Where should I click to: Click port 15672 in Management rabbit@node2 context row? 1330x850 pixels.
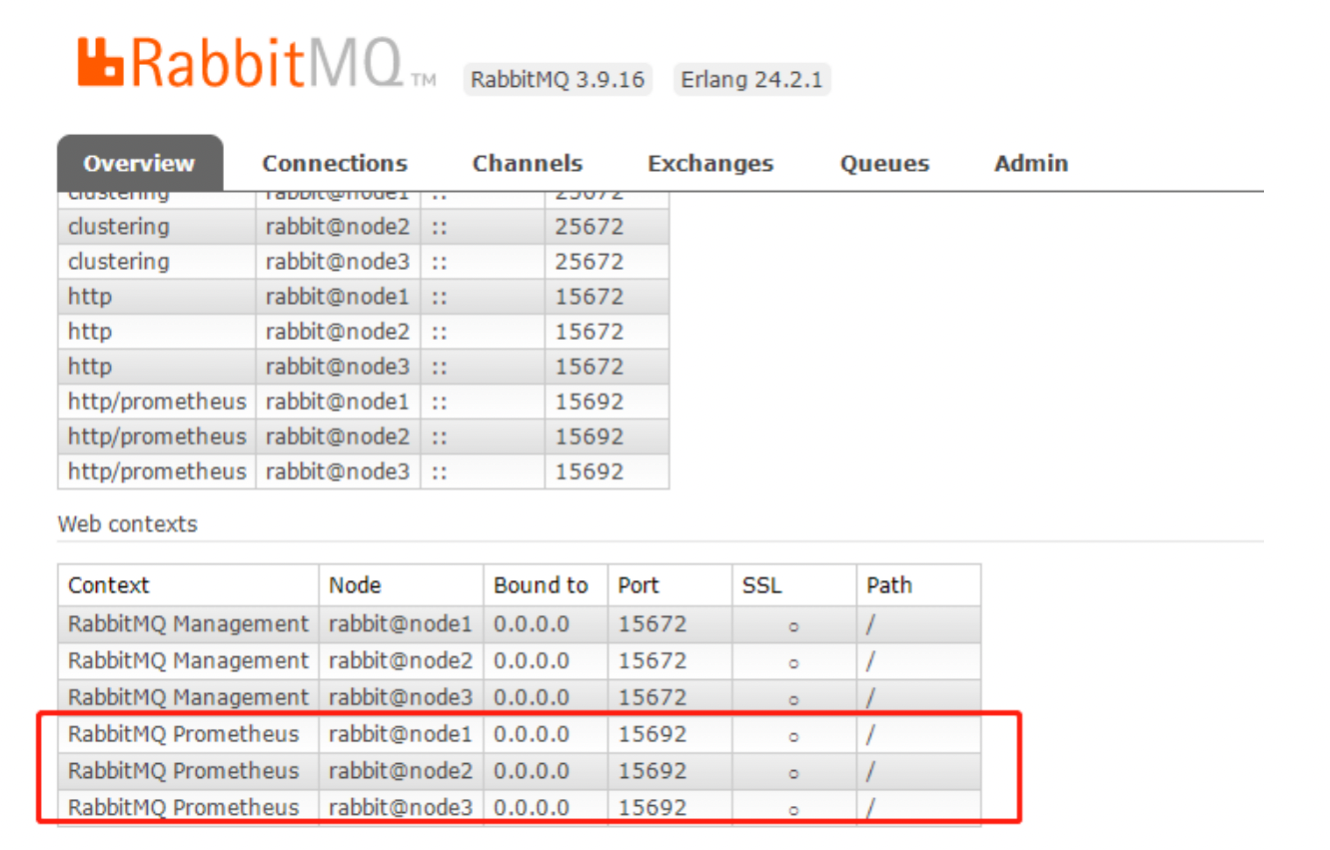[x=652, y=661]
